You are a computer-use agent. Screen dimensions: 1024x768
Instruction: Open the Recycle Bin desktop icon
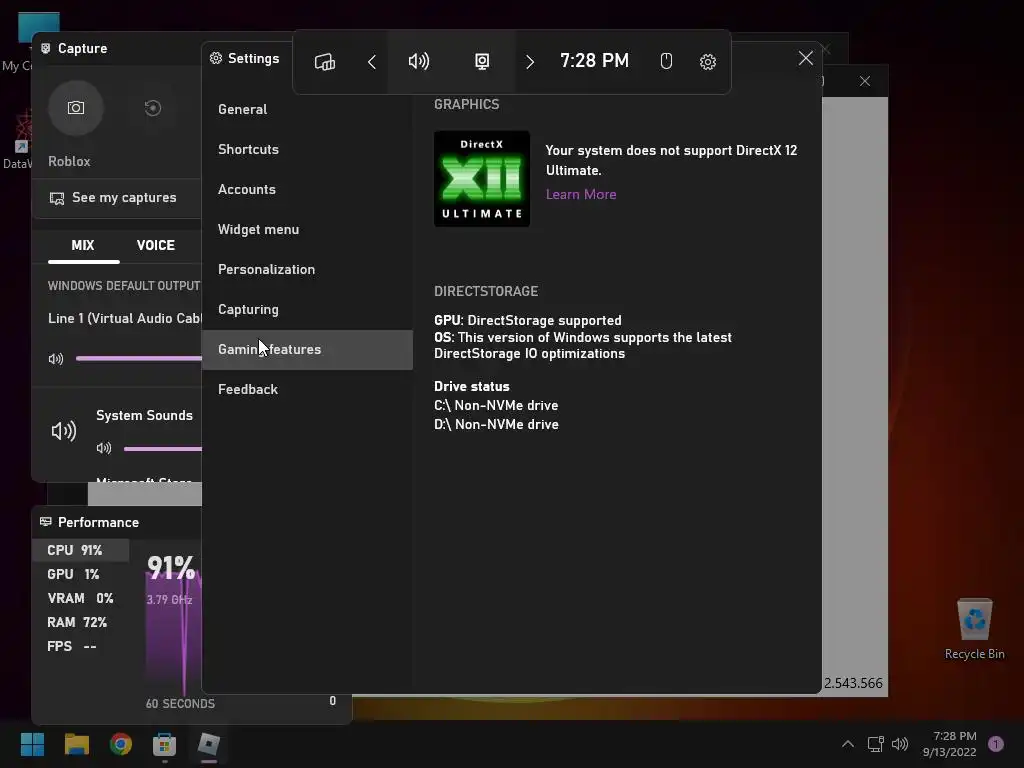pyautogui.click(x=974, y=629)
